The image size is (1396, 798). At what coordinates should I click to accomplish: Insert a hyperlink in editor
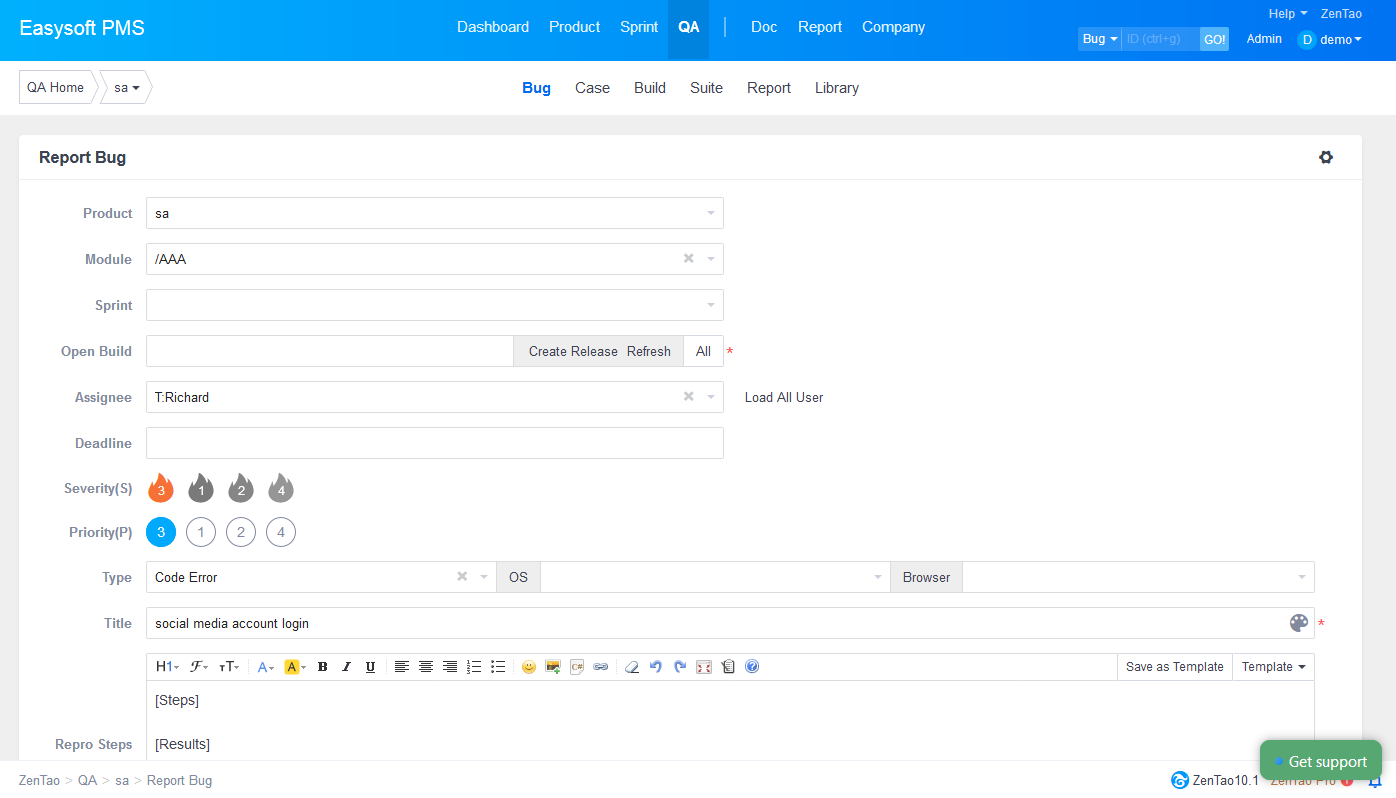point(601,667)
